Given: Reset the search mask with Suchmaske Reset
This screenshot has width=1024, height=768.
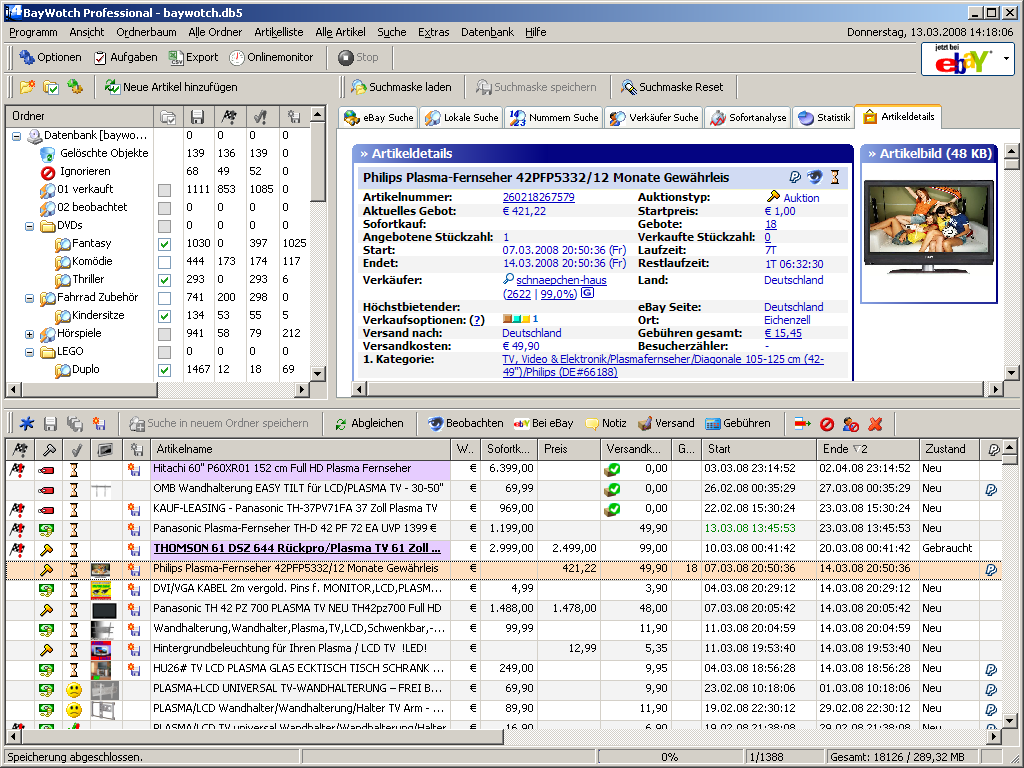Looking at the screenshot, I should [672, 87].
